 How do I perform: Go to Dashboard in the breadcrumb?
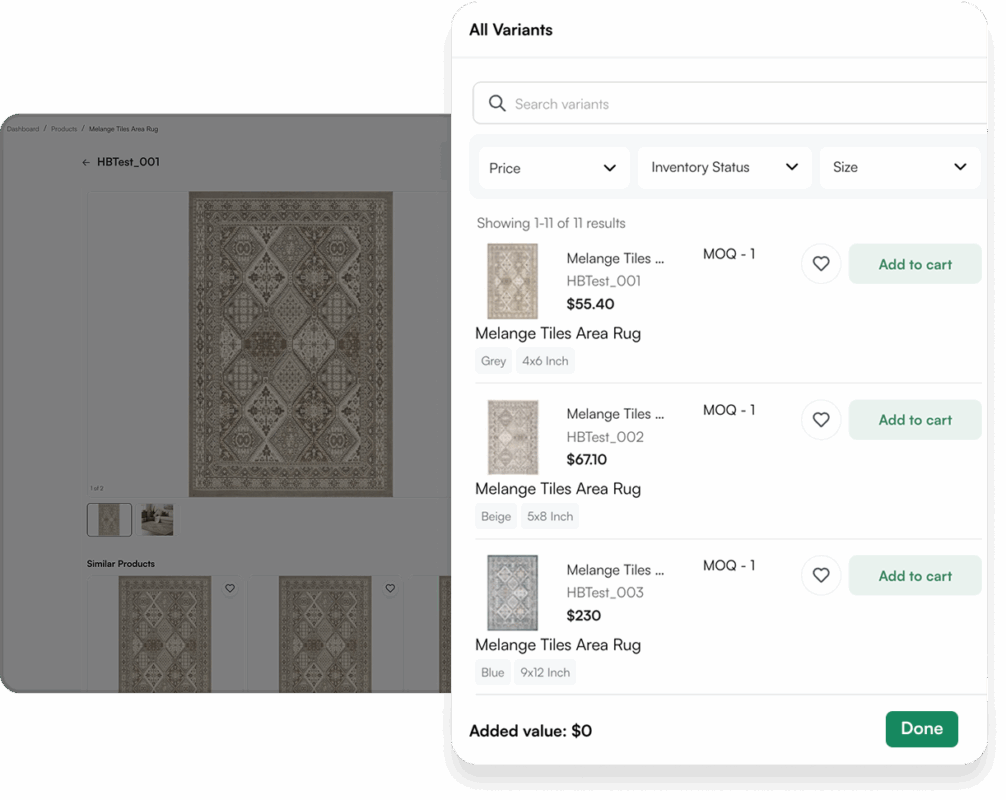click(23, 129)
